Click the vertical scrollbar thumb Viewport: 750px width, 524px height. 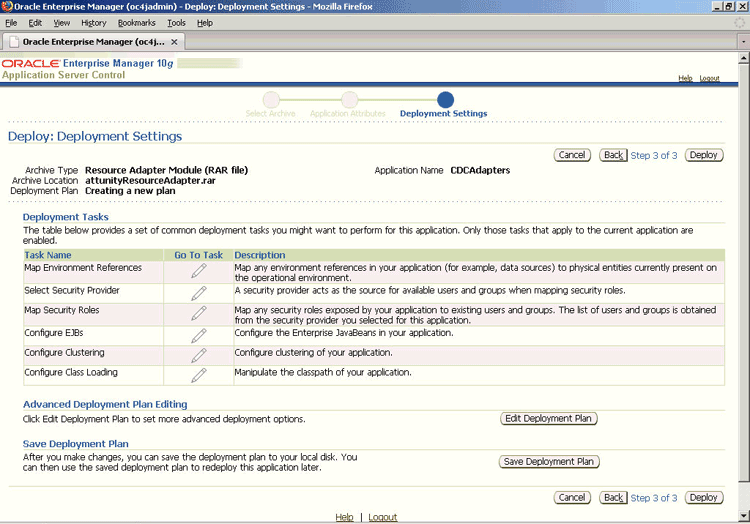[x=743, y=273]
